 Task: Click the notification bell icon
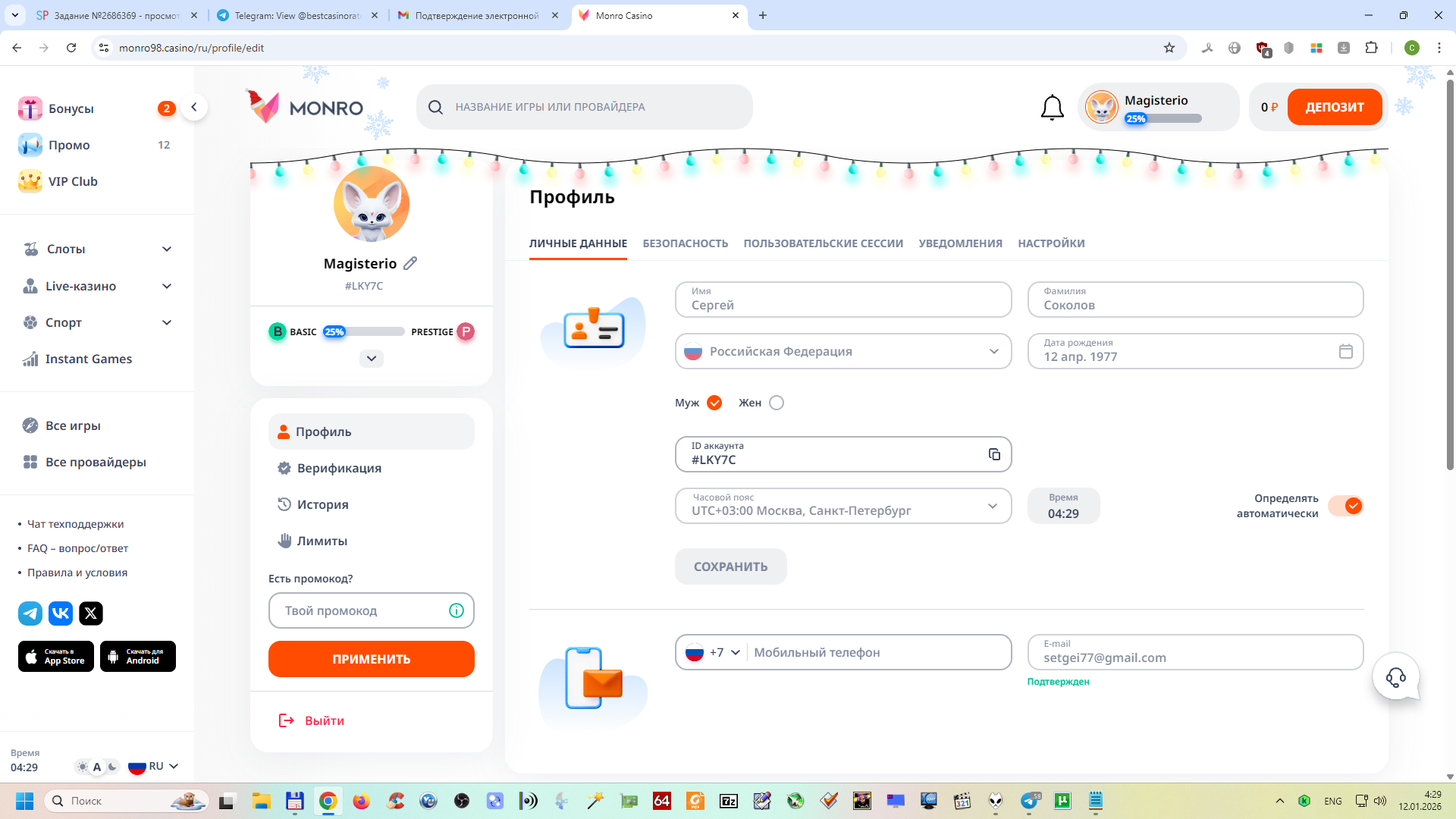(x=1052, y=108)
